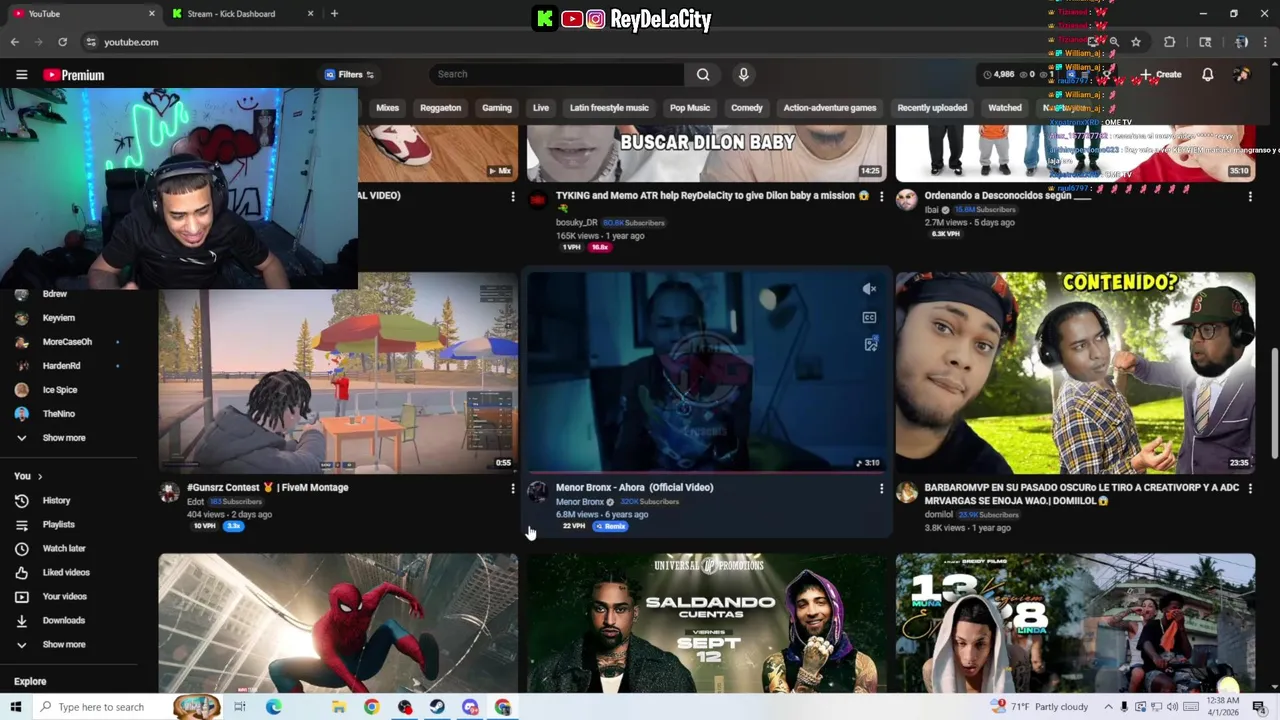1280x720 pixels.
Task: Open options for Ordenando a Desconocidos video
Action: point(1250,197)
